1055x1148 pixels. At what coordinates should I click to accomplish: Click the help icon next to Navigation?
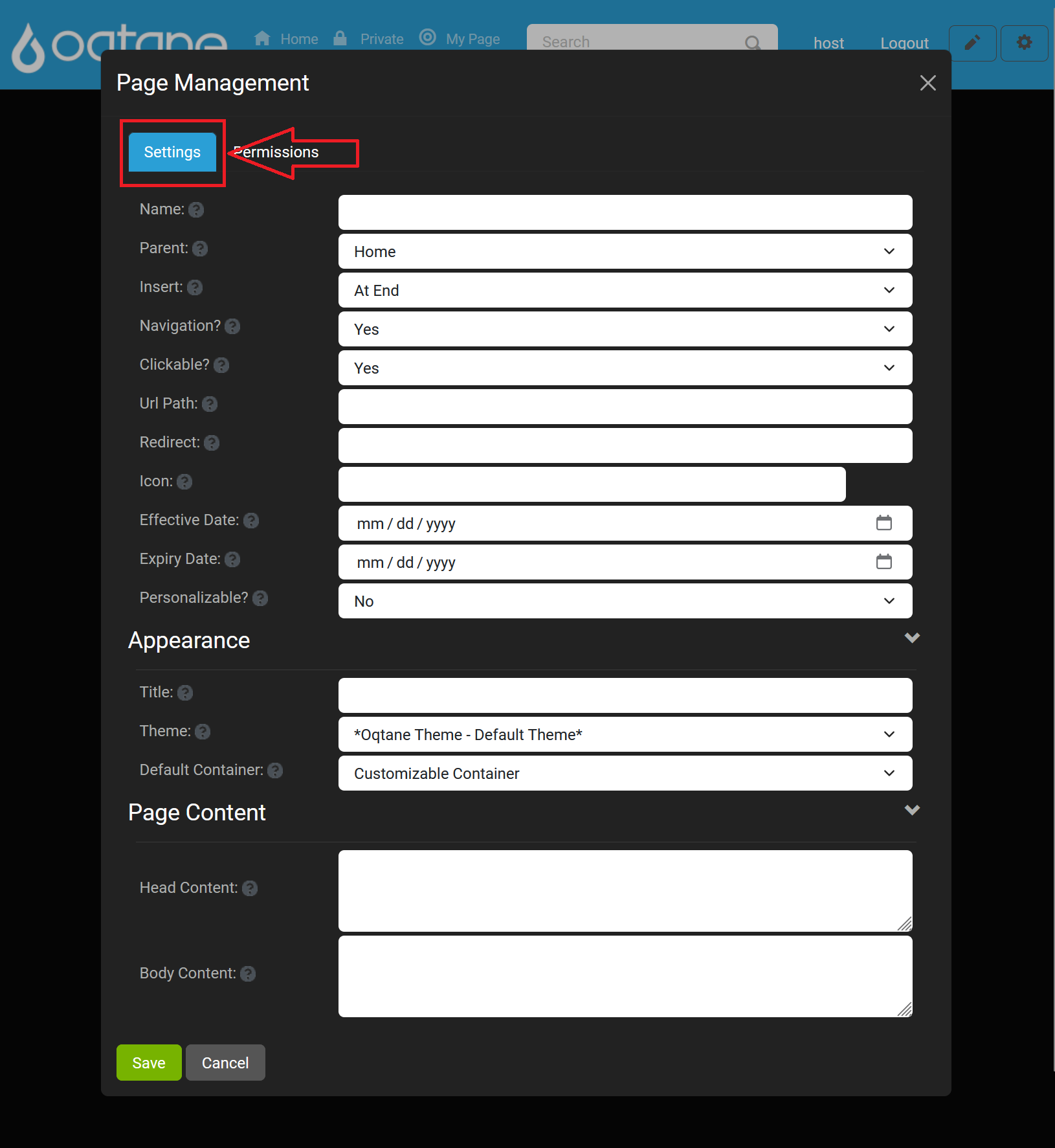coord(232,326)
